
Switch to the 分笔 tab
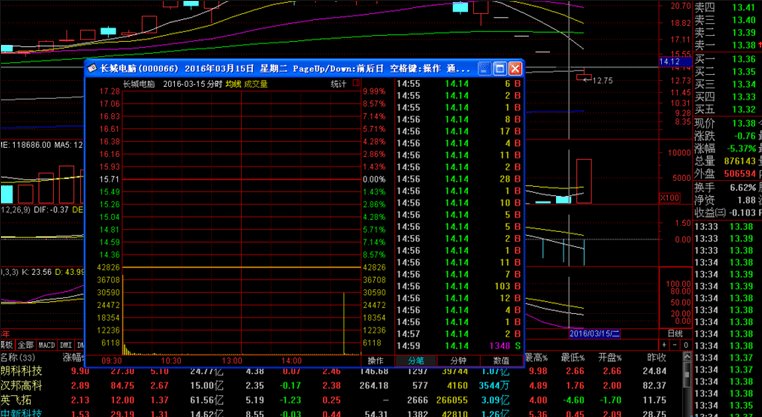tap(414, 360)
